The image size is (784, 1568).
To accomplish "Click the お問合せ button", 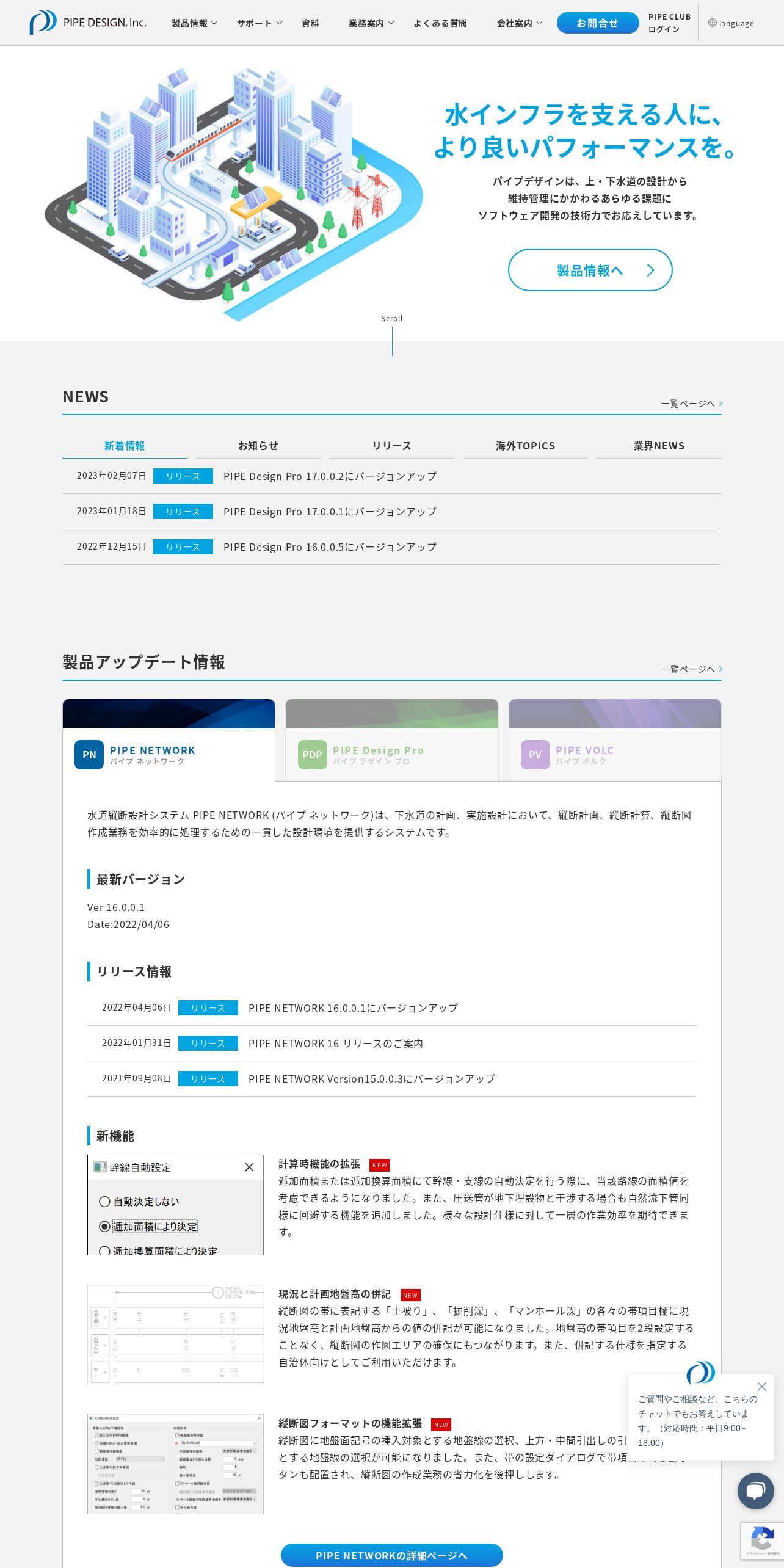I will click(x=598, y=23).
